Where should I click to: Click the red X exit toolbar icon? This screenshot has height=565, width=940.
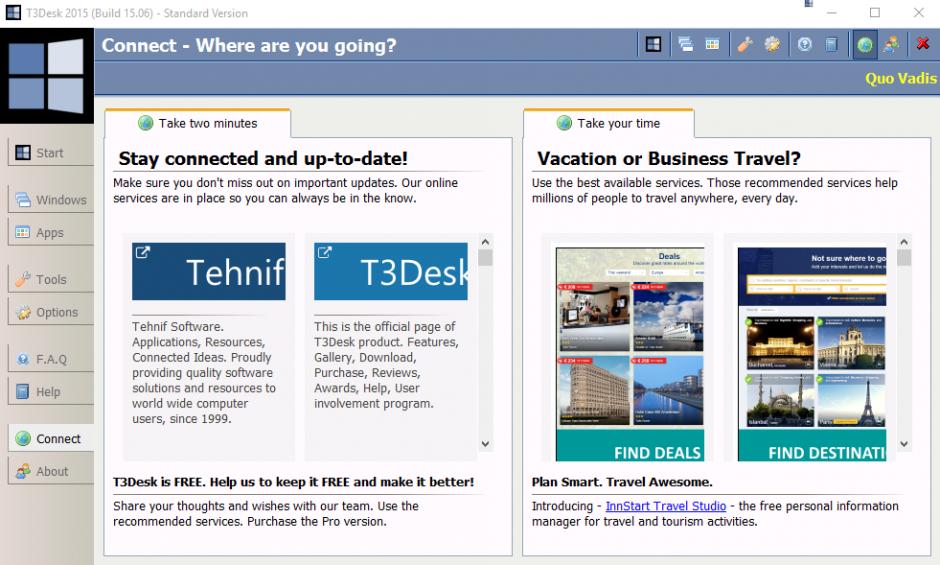tap(923, 44)
